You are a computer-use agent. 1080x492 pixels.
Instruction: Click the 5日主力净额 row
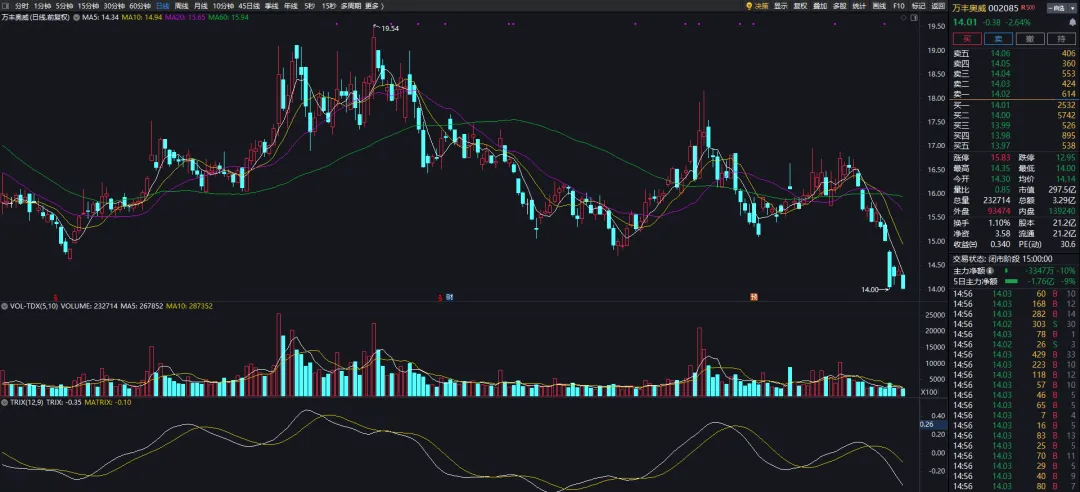click(x=1014, y=281)
